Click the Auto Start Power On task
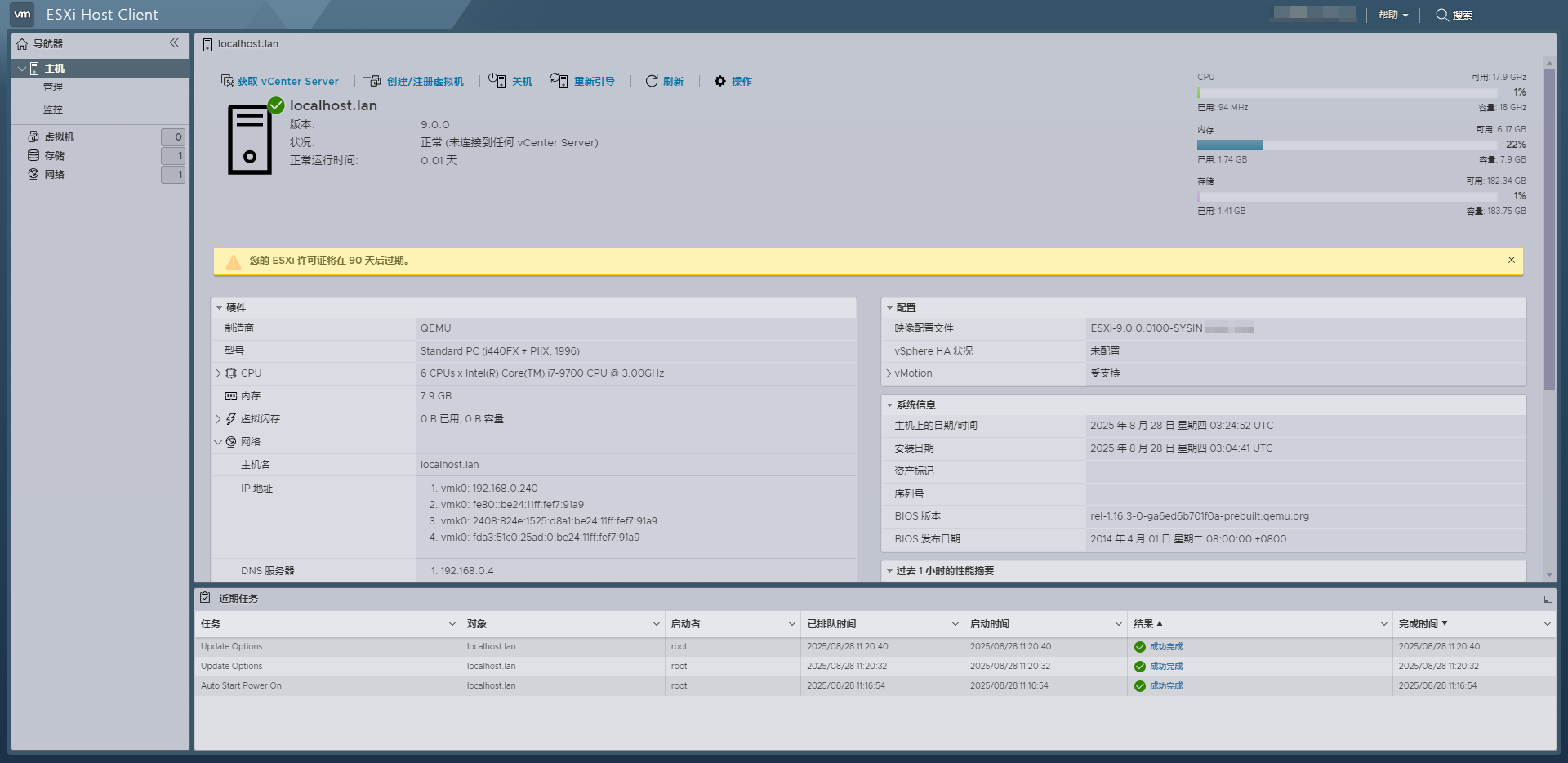 [241, 686]
